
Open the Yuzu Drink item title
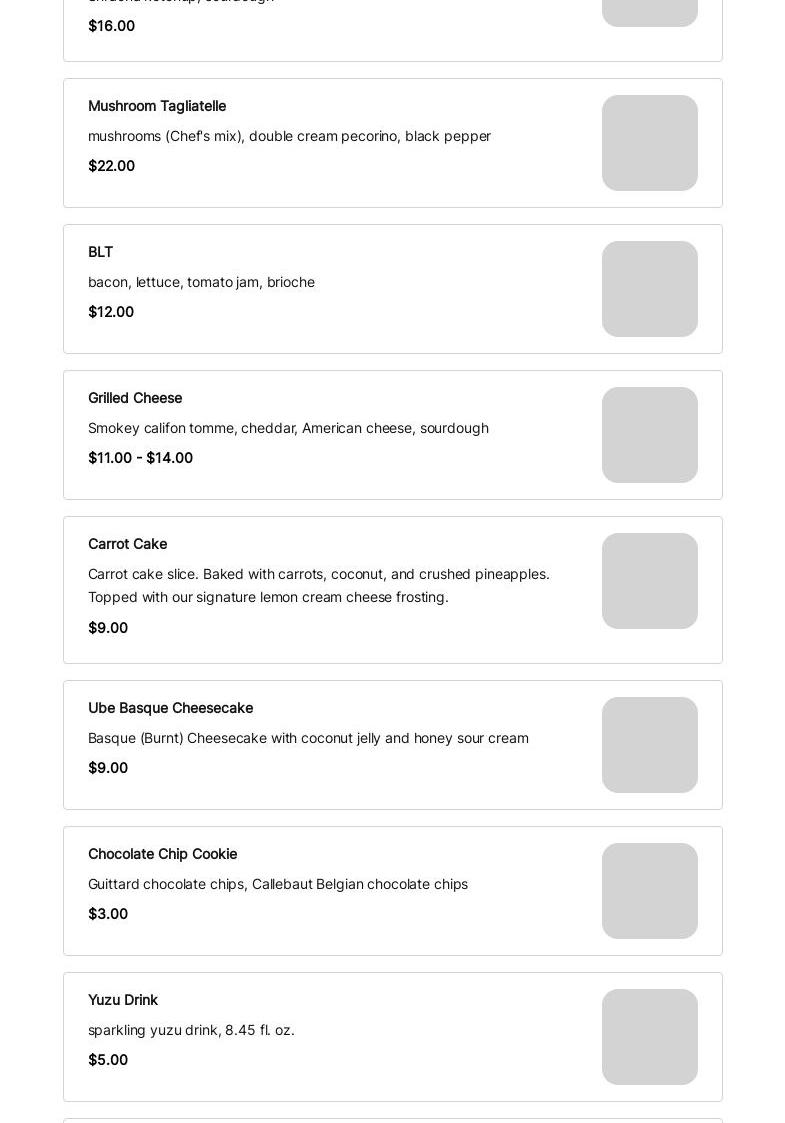tap(123, 1000)
